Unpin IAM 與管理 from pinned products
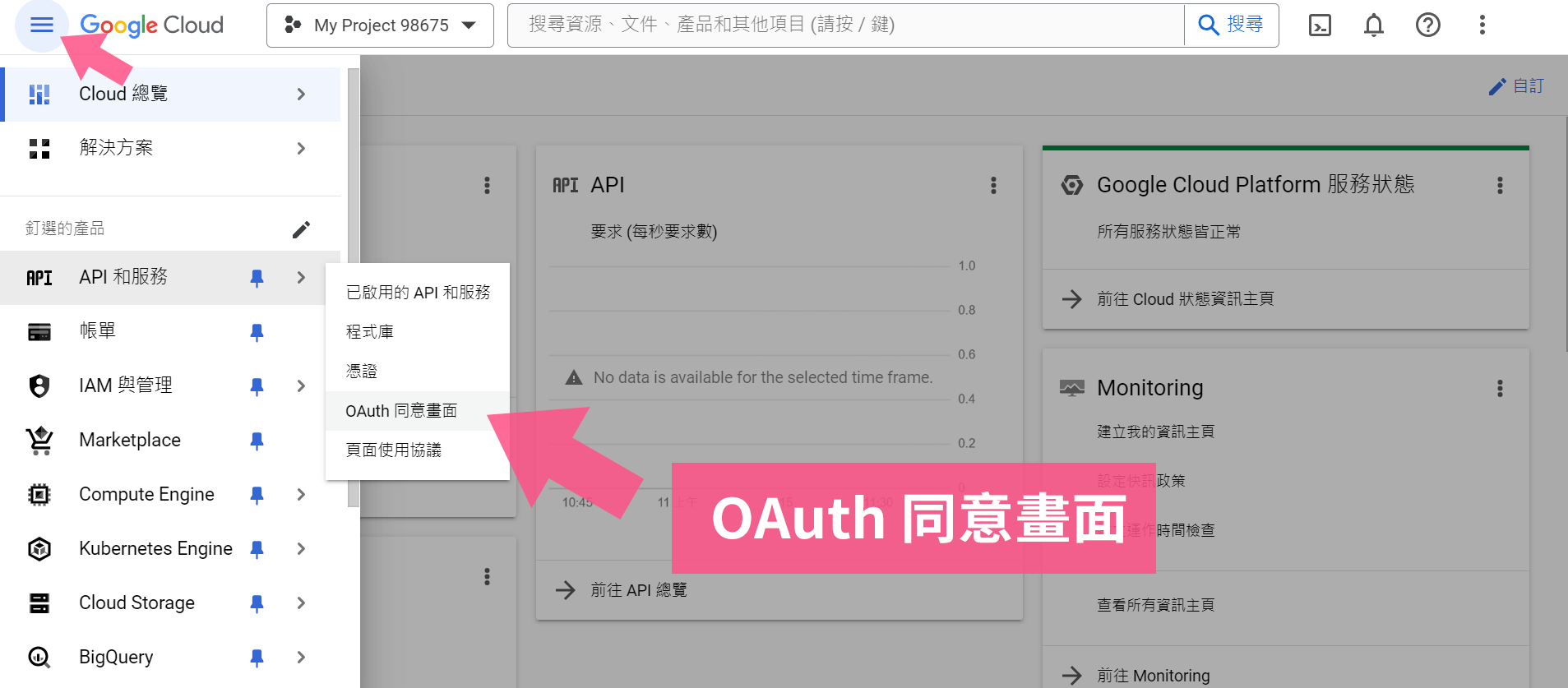This screenshot has width=1568, height=688. coord(257,386)
